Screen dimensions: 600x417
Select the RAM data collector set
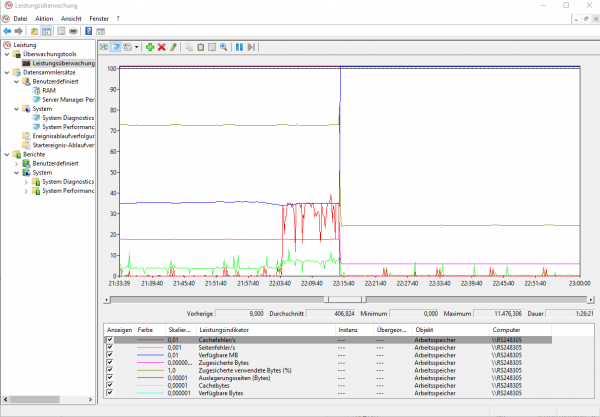tap(49, 90)
